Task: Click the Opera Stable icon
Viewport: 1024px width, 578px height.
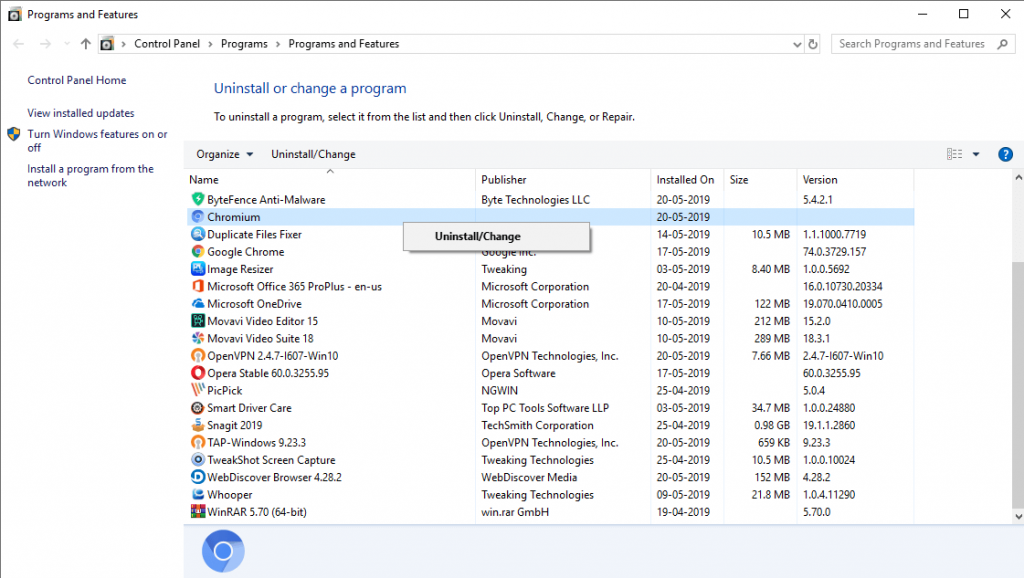Action: (197, 373)
